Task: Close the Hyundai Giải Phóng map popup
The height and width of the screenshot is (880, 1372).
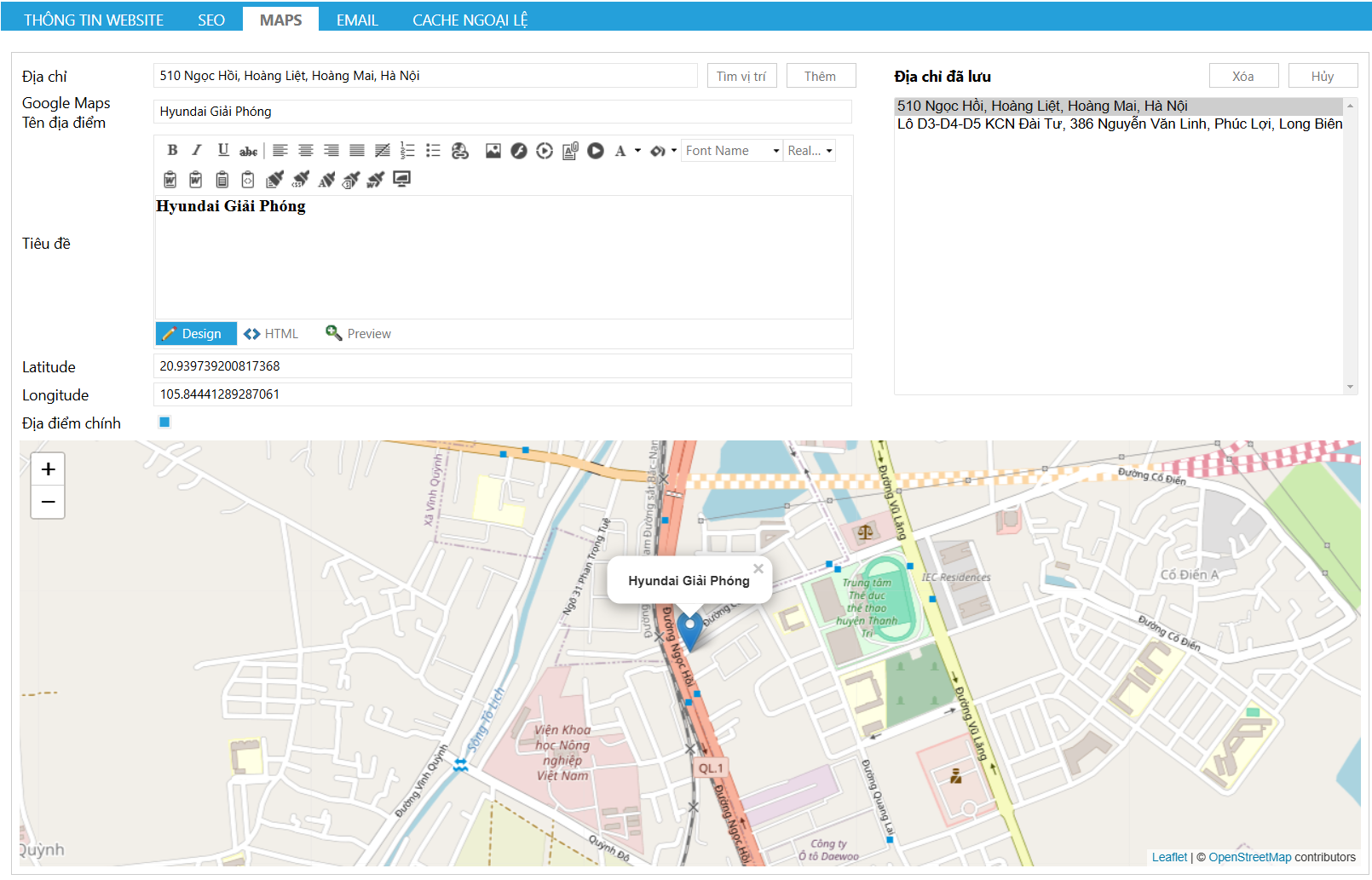Action: click(758, 568)
